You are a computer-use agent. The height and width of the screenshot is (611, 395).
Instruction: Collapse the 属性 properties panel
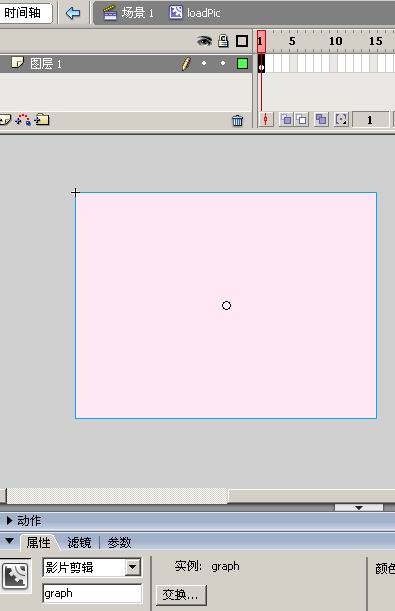[9, 541]
